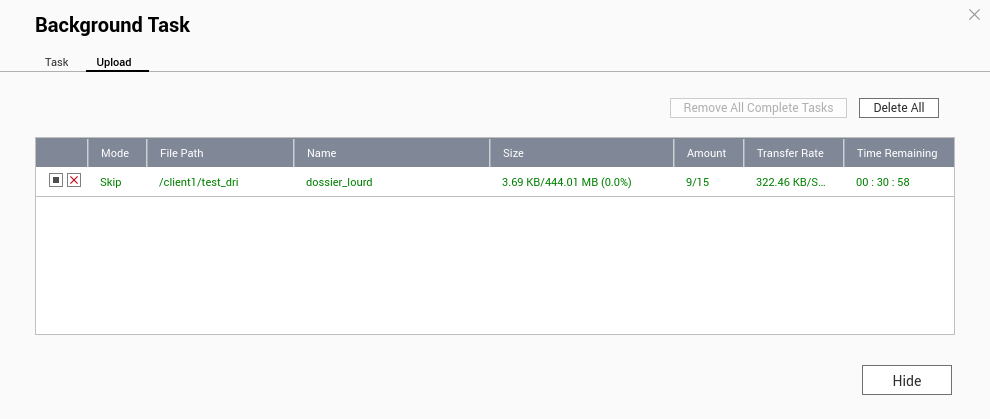Click the Transfer Rate column header
The image size is (990, 419).
coord(790,153)
